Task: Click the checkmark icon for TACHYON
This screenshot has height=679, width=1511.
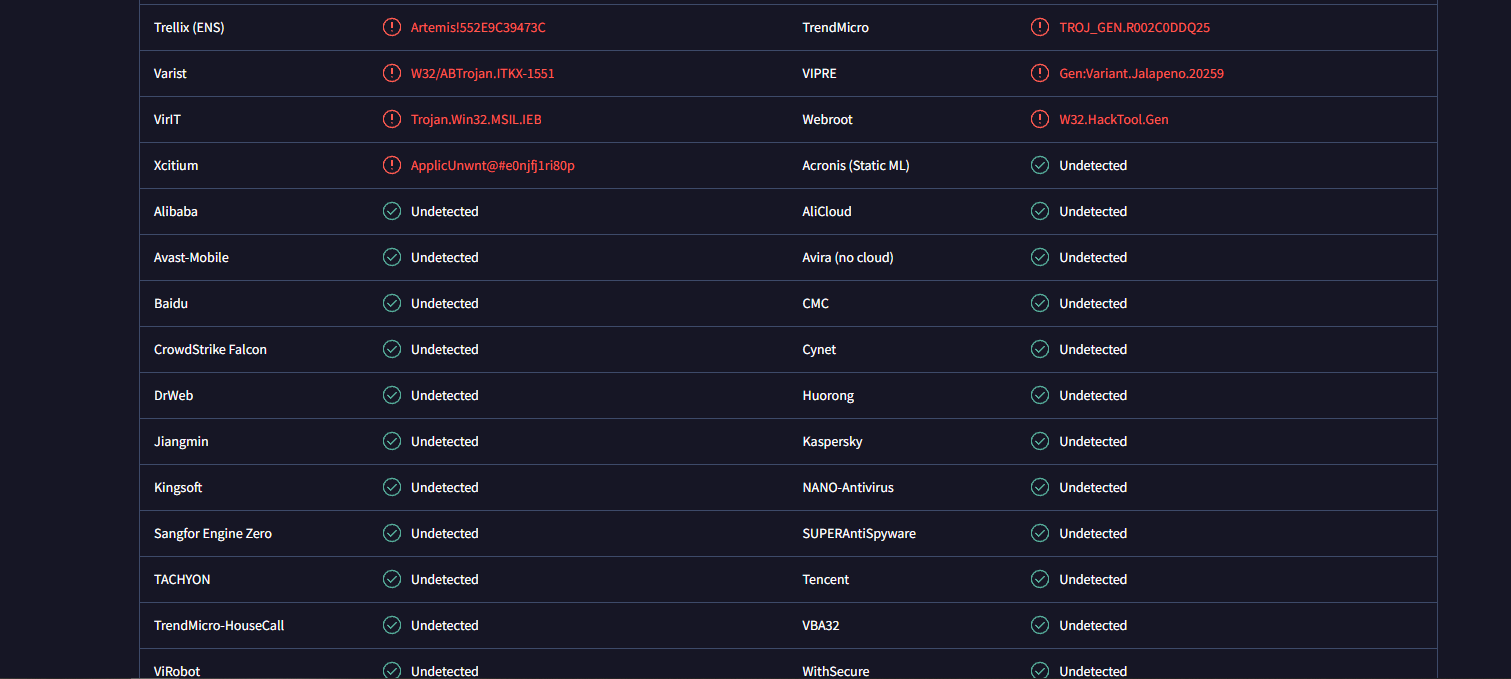Action: click(x=392, y=579)
